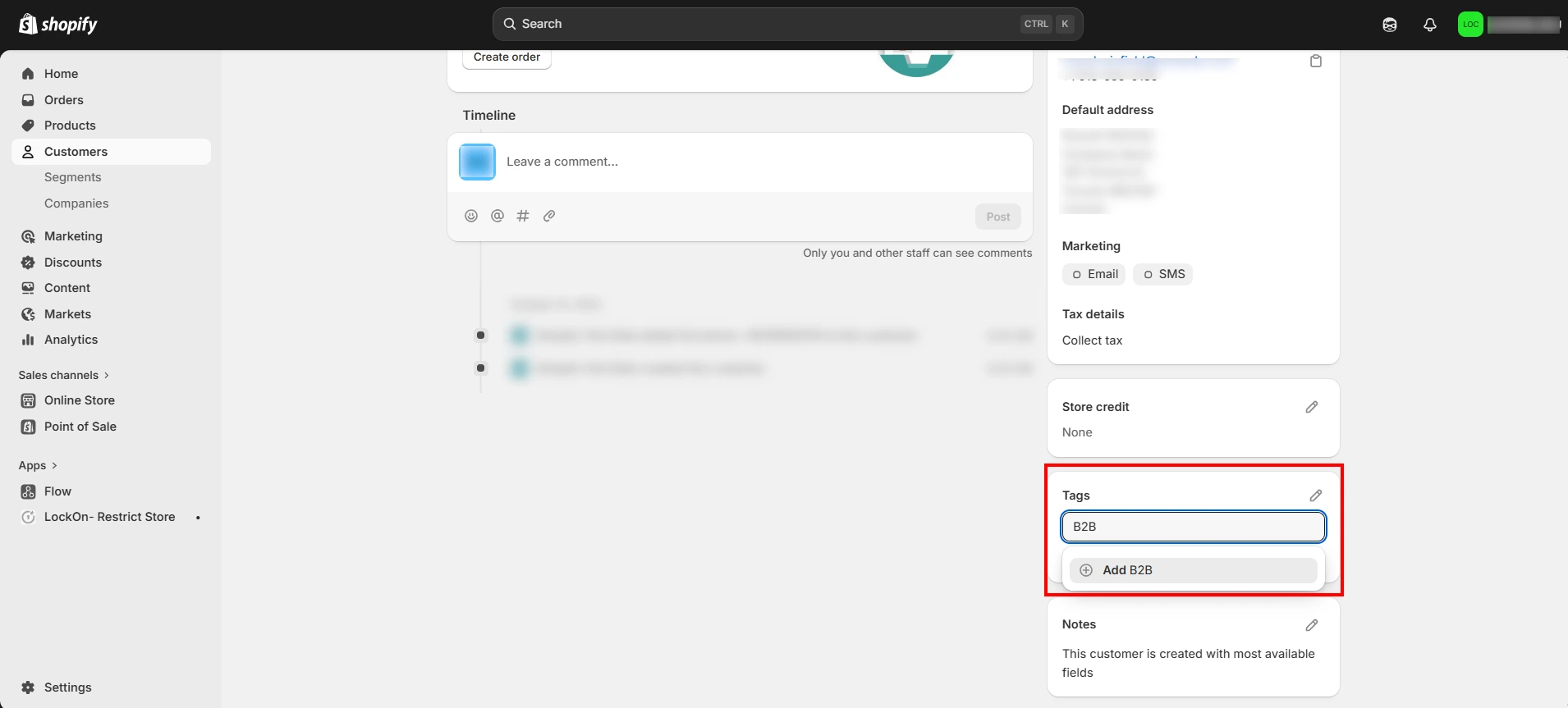Viewport: 1568px width, 708px height.
Task: Click the Marketing target icon
Action: click(x=28, y=236)
